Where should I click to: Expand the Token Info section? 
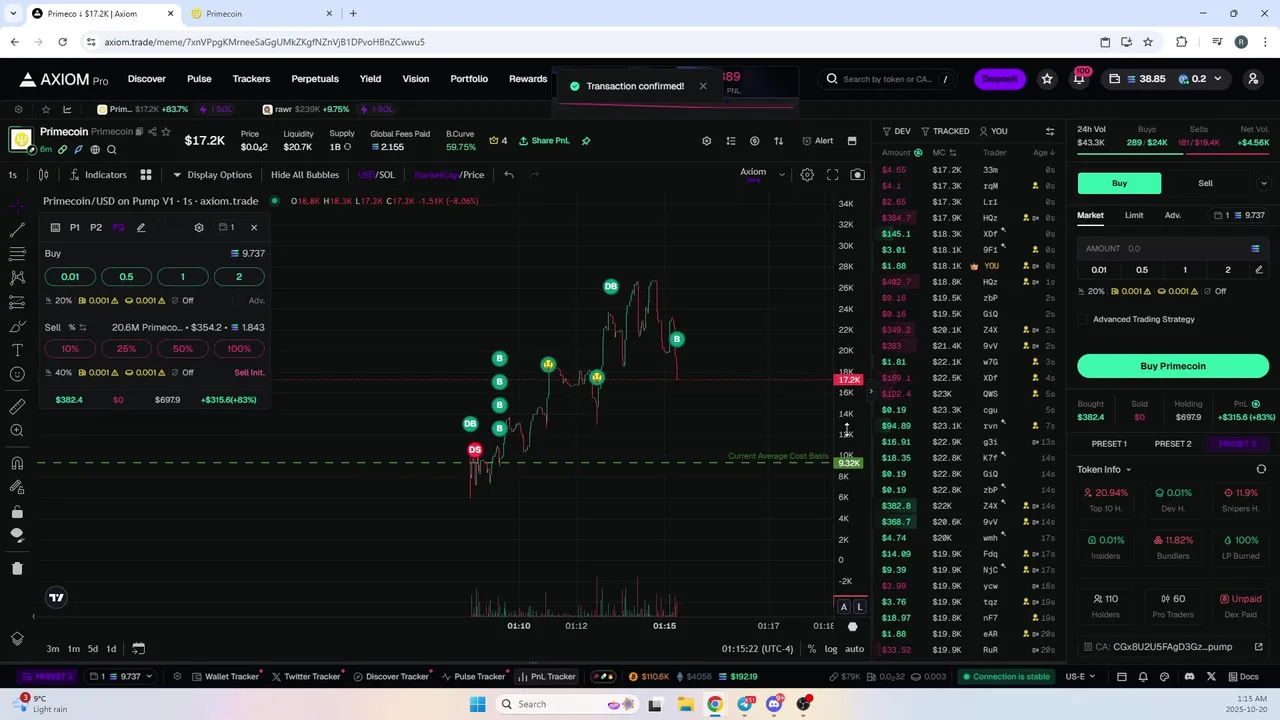click(1104, 470)
